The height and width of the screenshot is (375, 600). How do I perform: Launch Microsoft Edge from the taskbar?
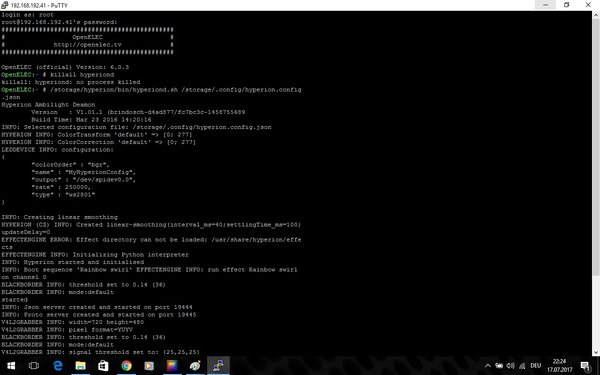[57, 366]
